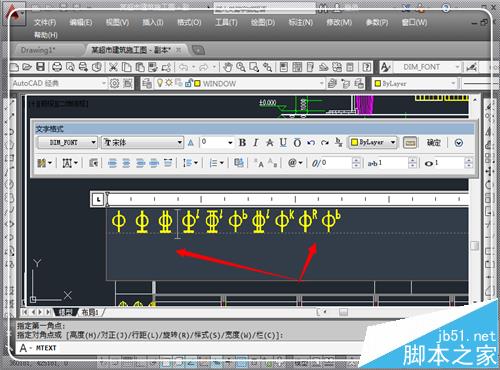Toggle the ruler display button
Viewport: 500px width, 370px height.
(410, 143)
